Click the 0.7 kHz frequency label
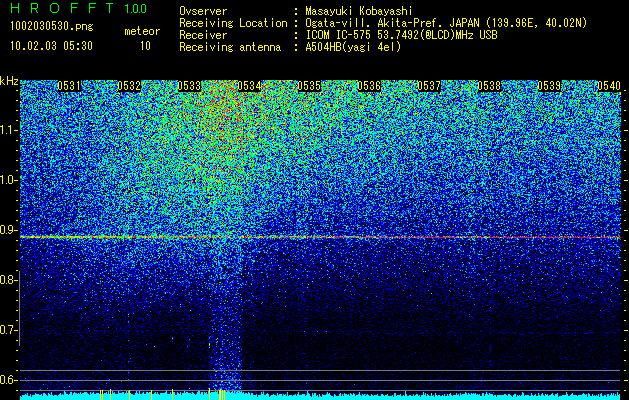Screen dimensions: 629x400 [x=7, y=330]
